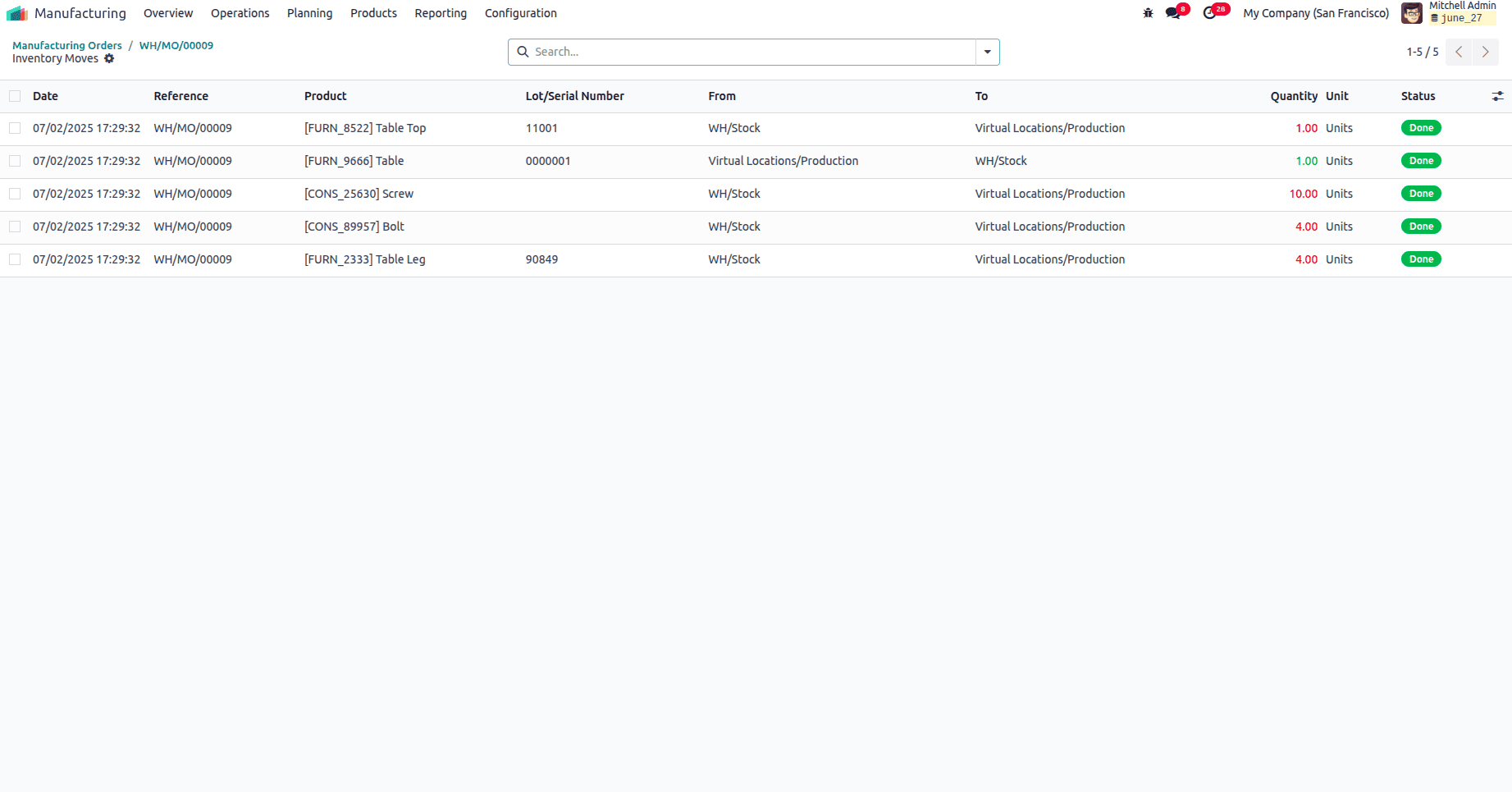
Task: Click the Done status badge for Bolt
Action: click(1421, 227)
